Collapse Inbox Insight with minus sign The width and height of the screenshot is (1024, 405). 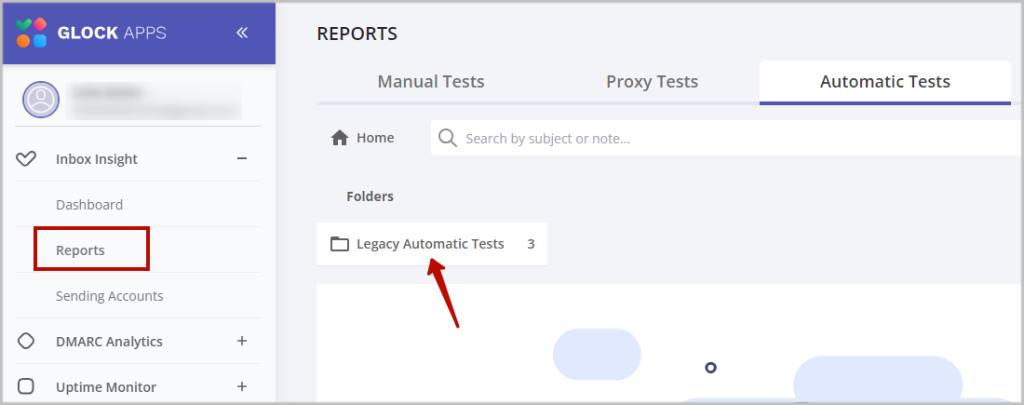click(x=242, y=159)
